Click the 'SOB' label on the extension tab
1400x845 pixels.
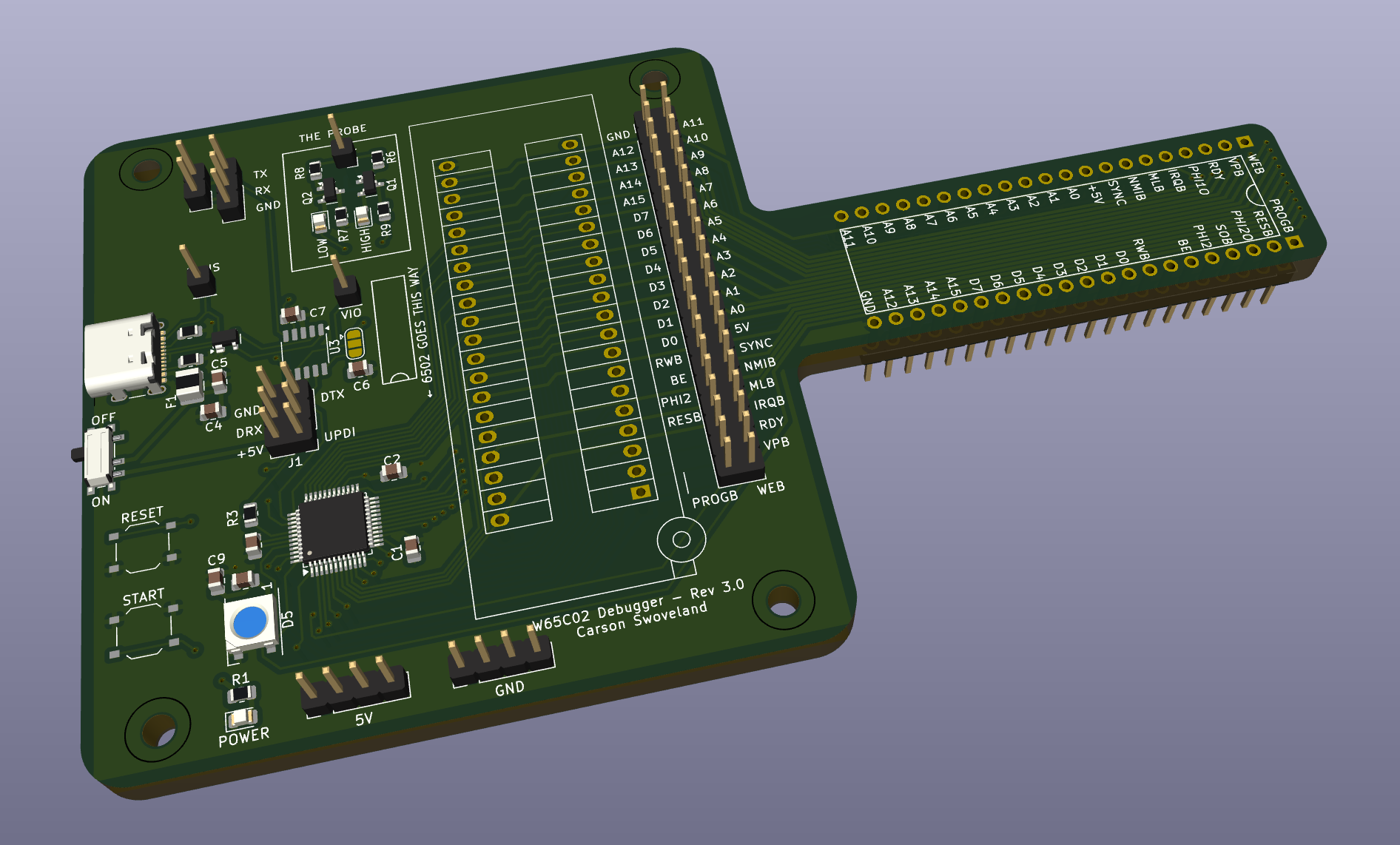pyautogui.click(x=1222, y=235)
